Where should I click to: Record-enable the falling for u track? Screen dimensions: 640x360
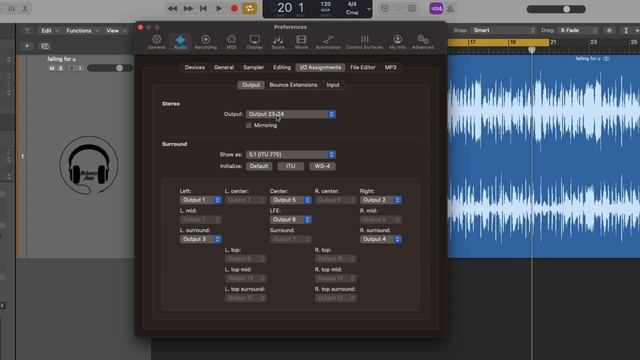click(71, 68)
